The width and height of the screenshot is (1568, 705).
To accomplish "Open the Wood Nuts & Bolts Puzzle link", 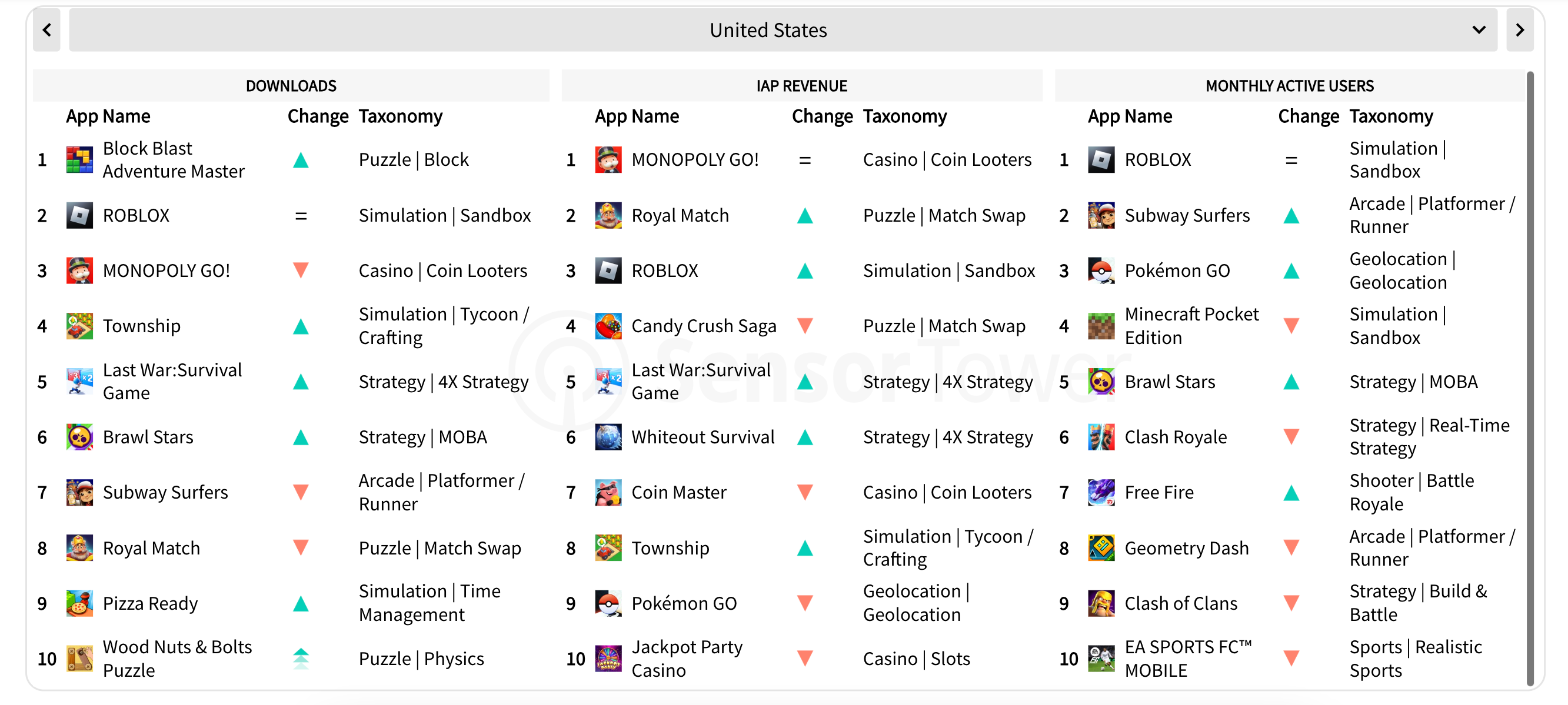I will coord(177,659).
